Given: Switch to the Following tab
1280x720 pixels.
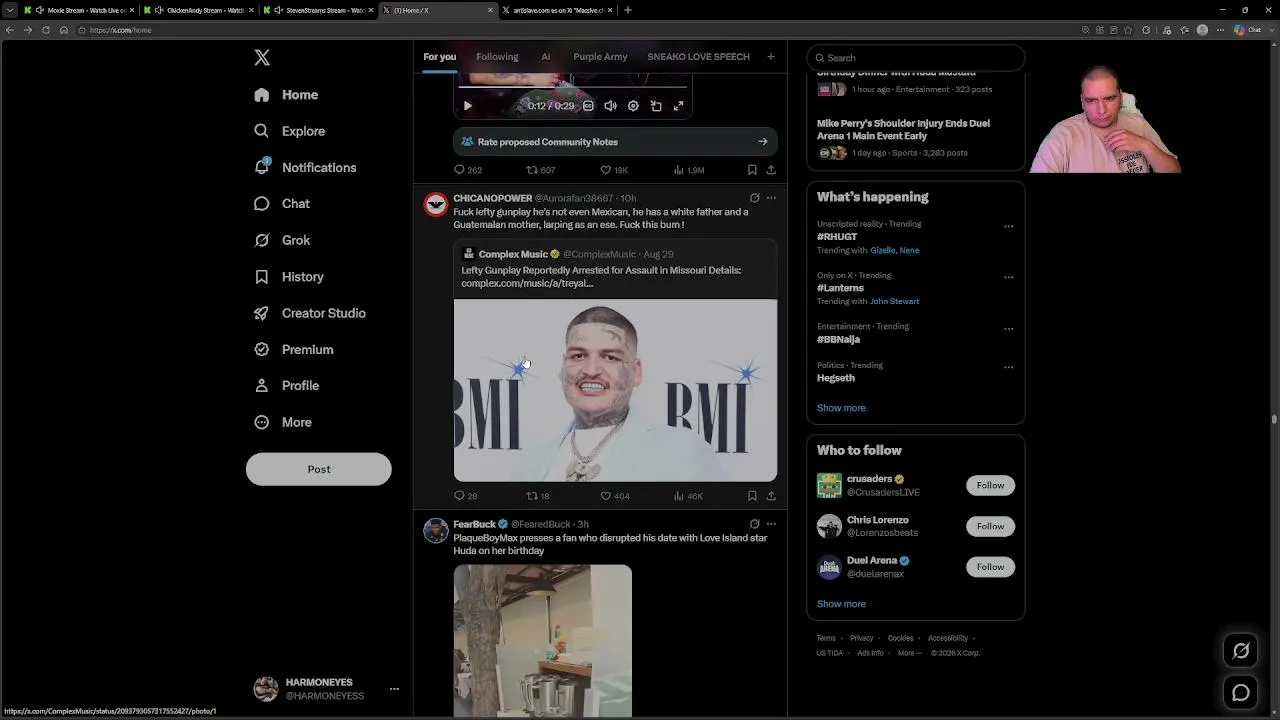Looking at the screenshot, I should tap(497, 57).
